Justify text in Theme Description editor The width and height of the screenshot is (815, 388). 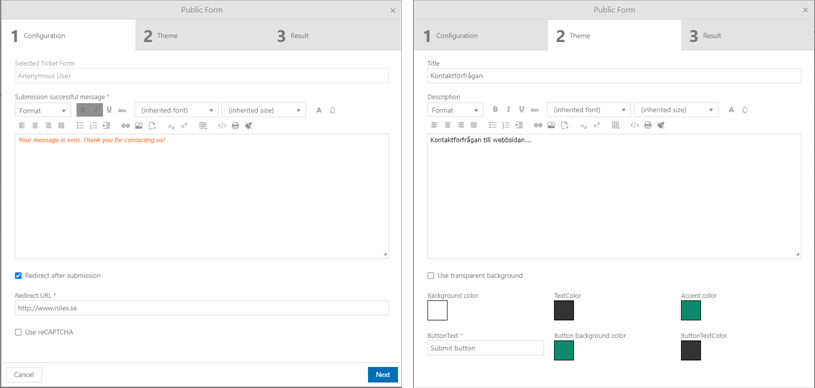pyautogui.click(x=474, y=125)
